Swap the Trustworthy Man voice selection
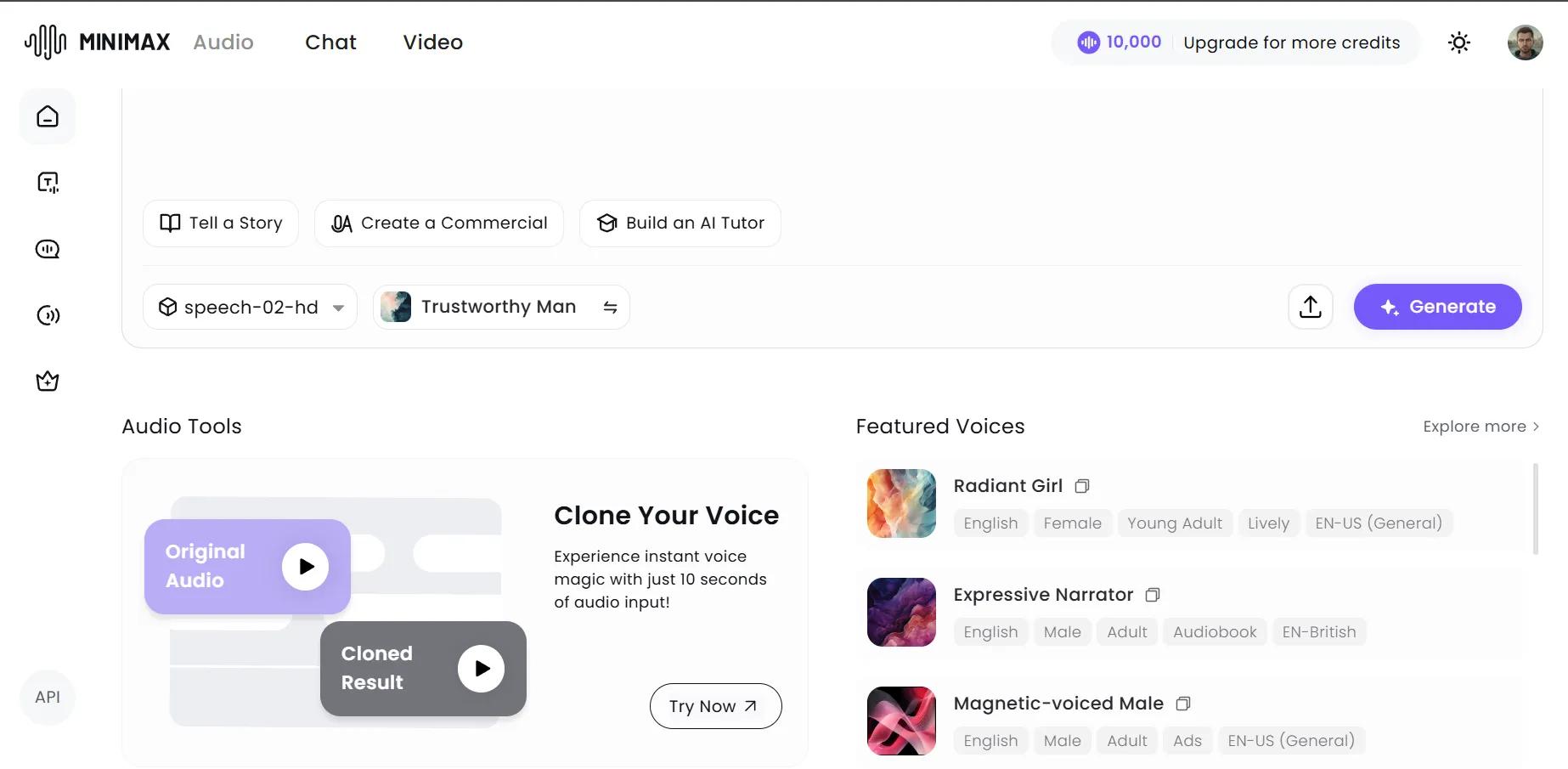 [x=610, y=307]
